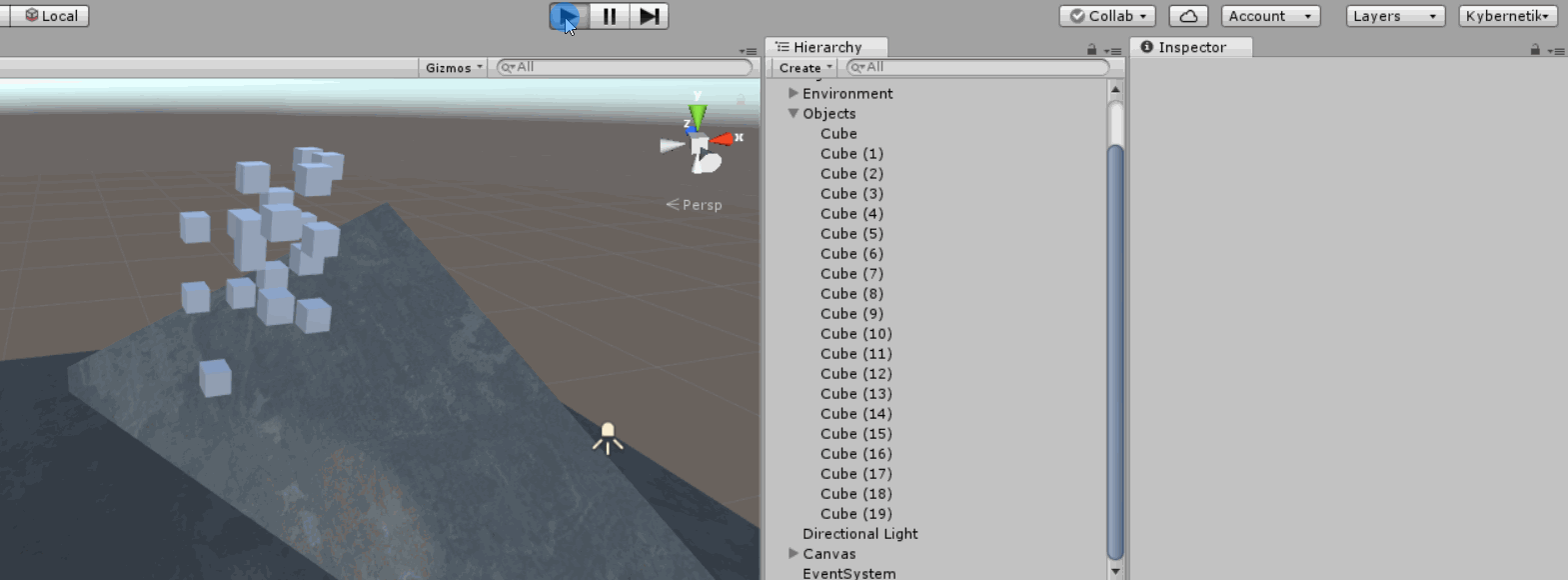Image resolution: width=1568 pixels, height=580 pixels.
Task: Open the Gizmos dropdown
Action: [454, 67]
